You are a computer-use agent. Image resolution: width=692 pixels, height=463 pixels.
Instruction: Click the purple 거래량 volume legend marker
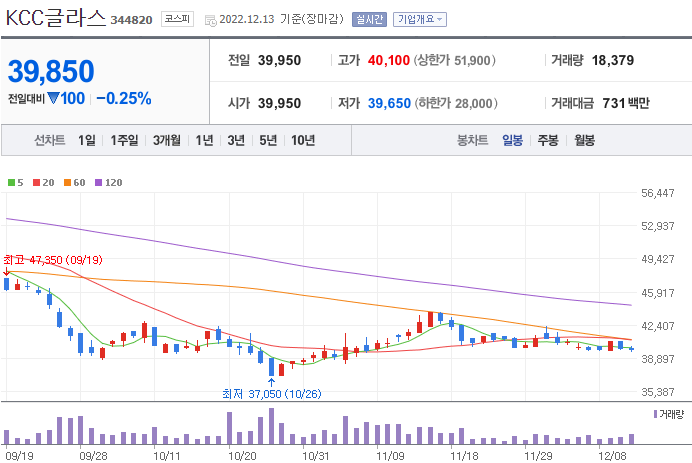655,414
